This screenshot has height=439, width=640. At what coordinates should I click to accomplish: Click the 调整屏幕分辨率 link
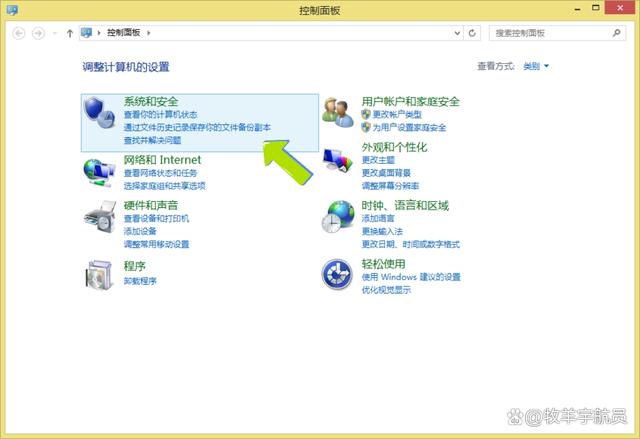click(390, 186)
